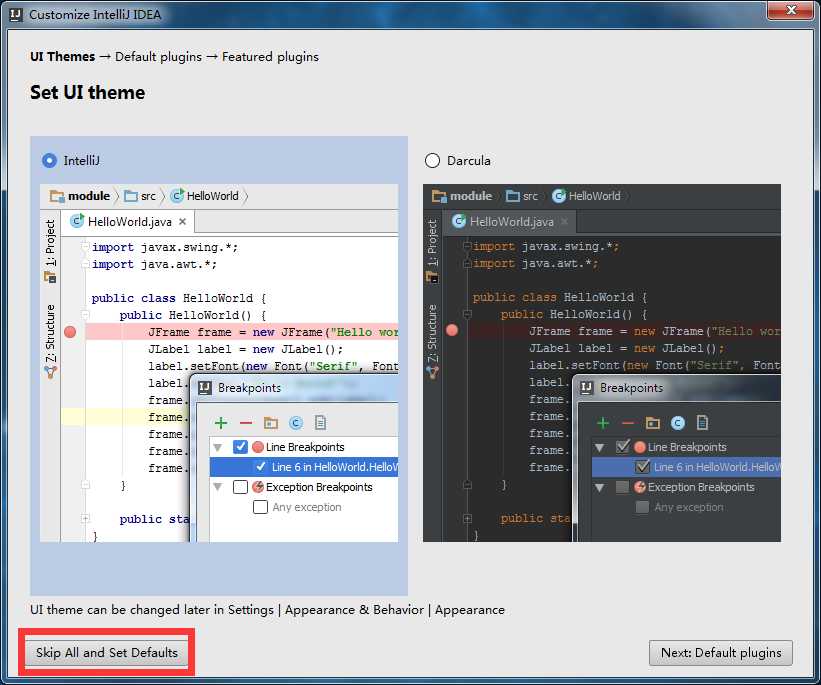The width and height of the screenshot is (821, 685).
Task: Click the UI Themes breadcrumb step
Action: [62, 57]
